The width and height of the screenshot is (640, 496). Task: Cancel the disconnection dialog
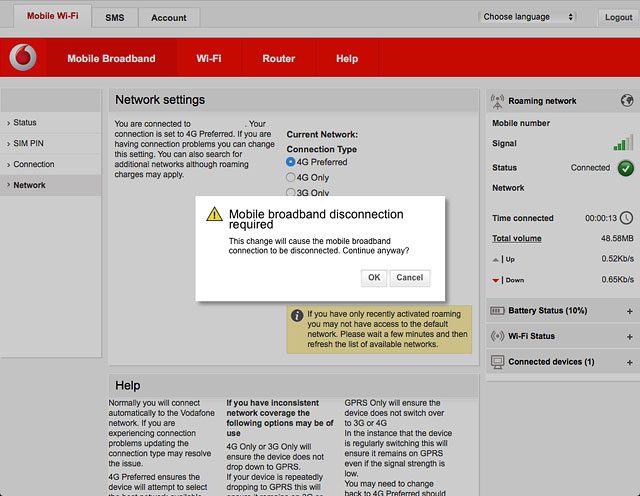[x=409, y=278]
